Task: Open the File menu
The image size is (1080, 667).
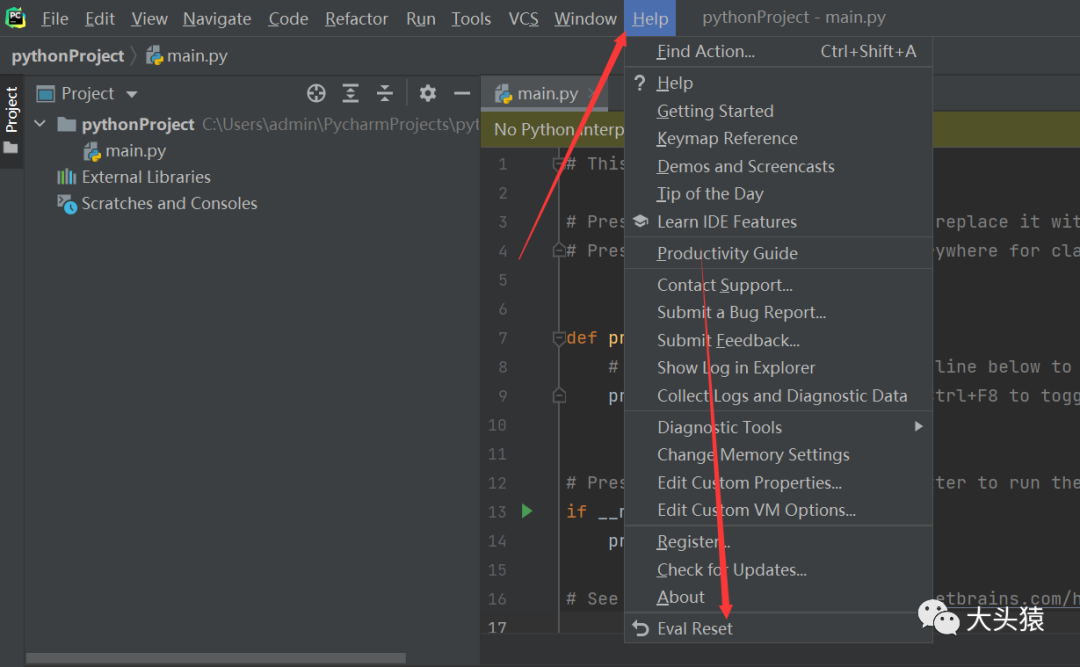Action: (x=54, y=19)
